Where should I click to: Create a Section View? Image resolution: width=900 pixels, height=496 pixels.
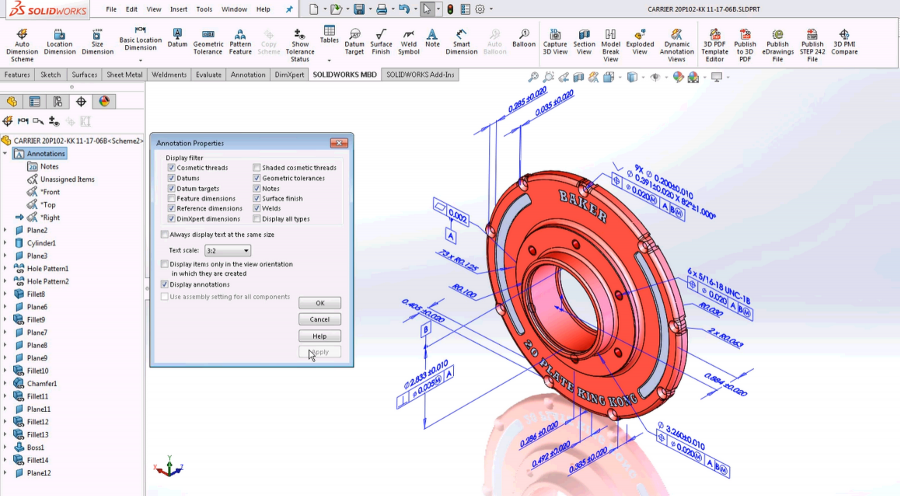(584, 42)
